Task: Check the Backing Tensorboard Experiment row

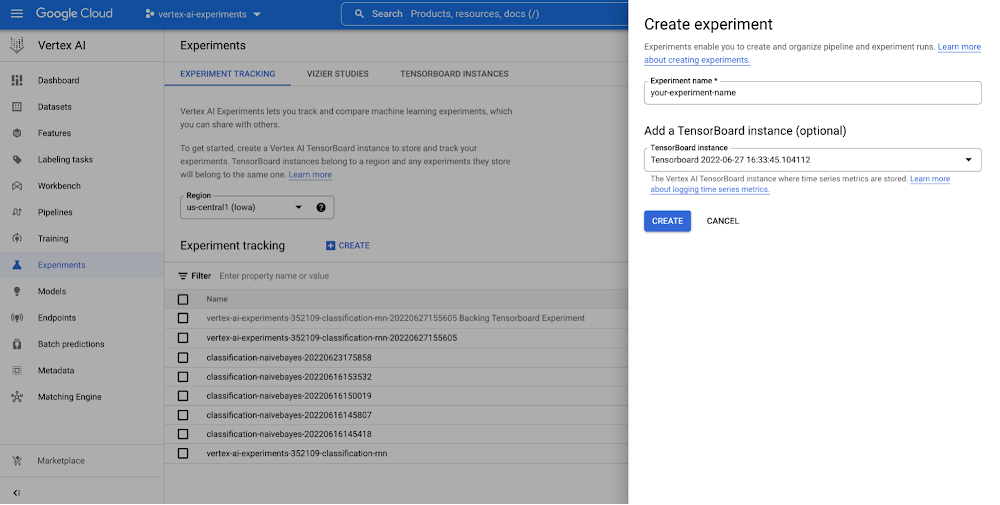Action: point(183,318)
